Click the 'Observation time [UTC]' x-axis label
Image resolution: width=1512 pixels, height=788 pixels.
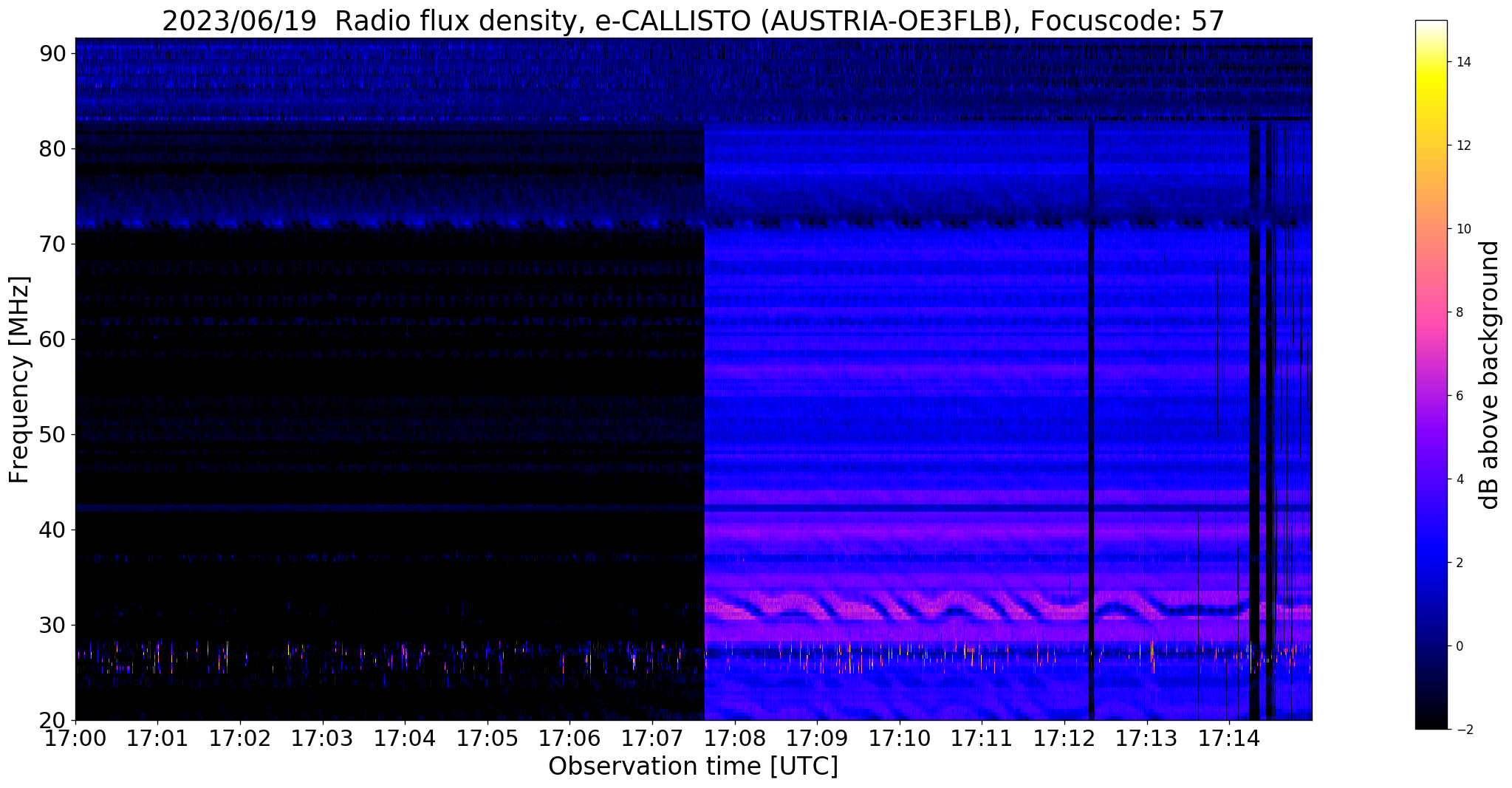point(693,767)
